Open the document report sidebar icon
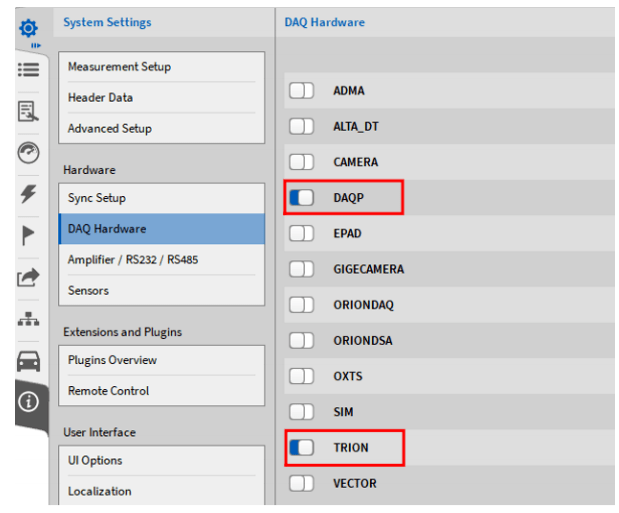Image resolution: width=619 pixels, height=513 pixels. click(29, 111)
